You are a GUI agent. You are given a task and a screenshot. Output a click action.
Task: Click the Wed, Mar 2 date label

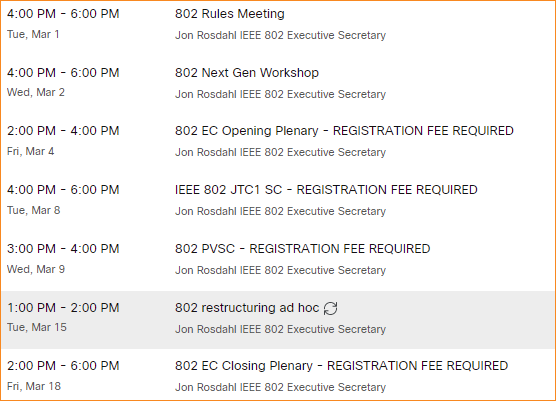click(x=36, y=93)
